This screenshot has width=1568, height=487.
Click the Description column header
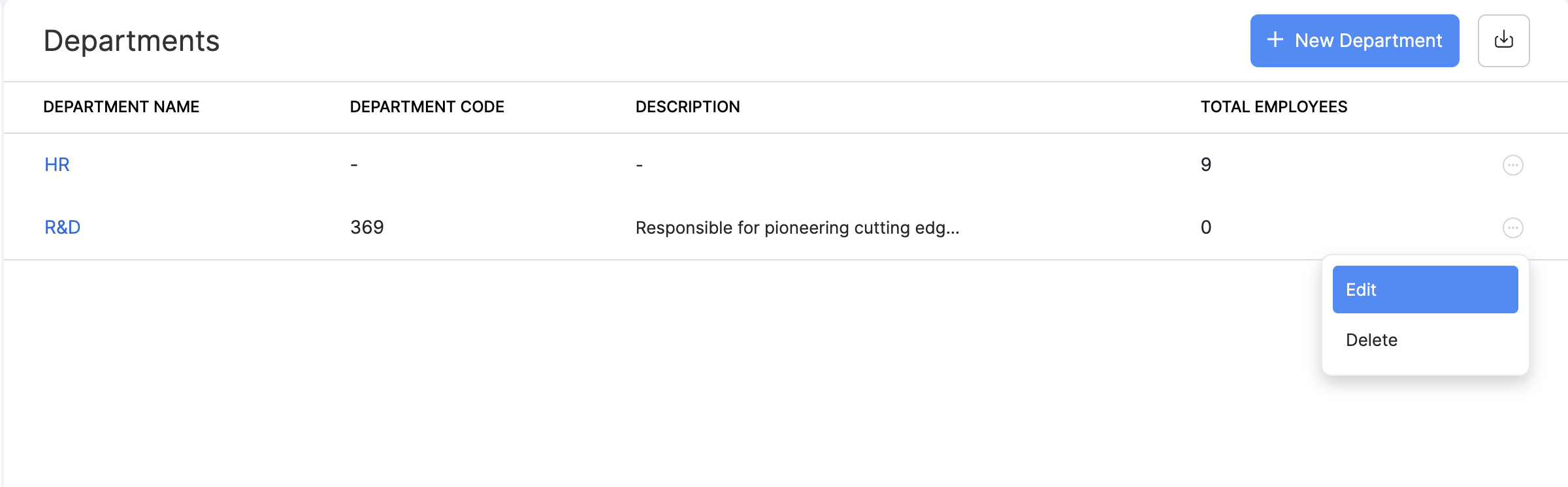687,107
